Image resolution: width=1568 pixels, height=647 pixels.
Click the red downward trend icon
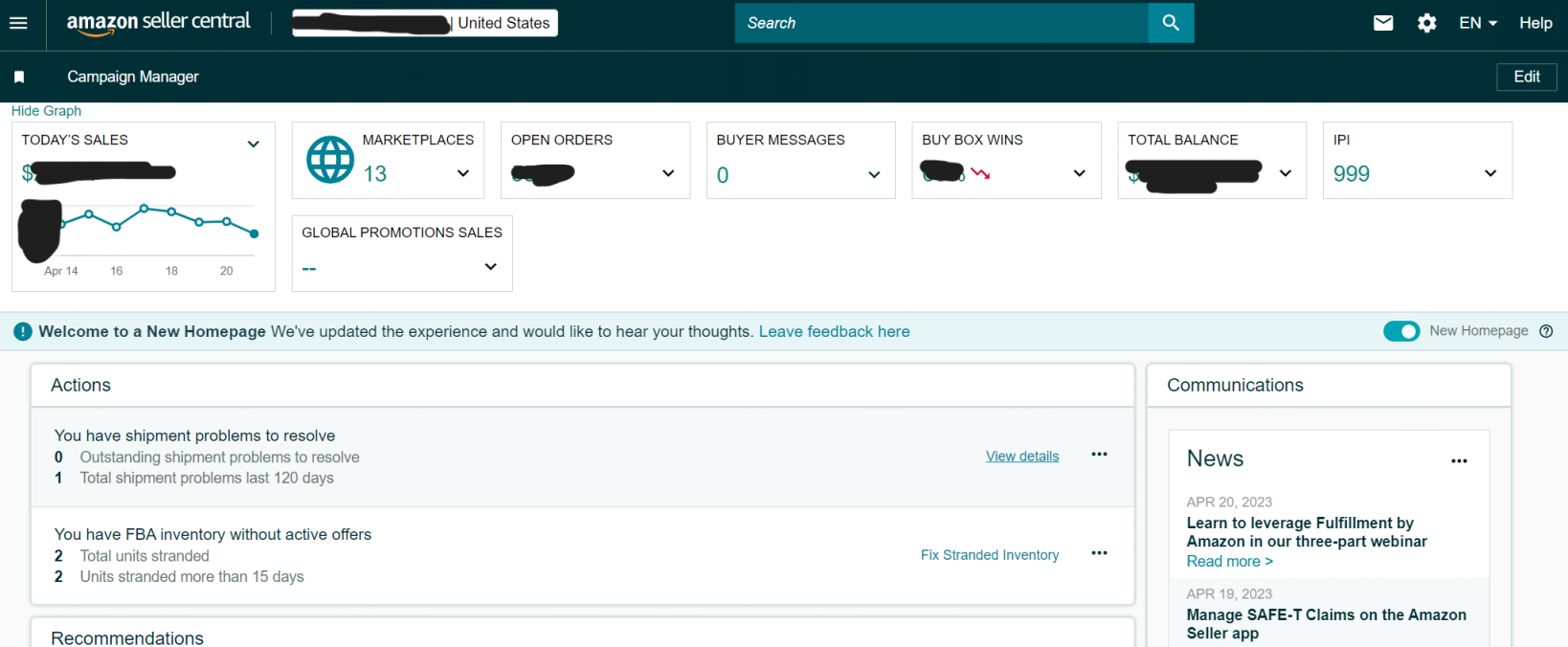980,173
